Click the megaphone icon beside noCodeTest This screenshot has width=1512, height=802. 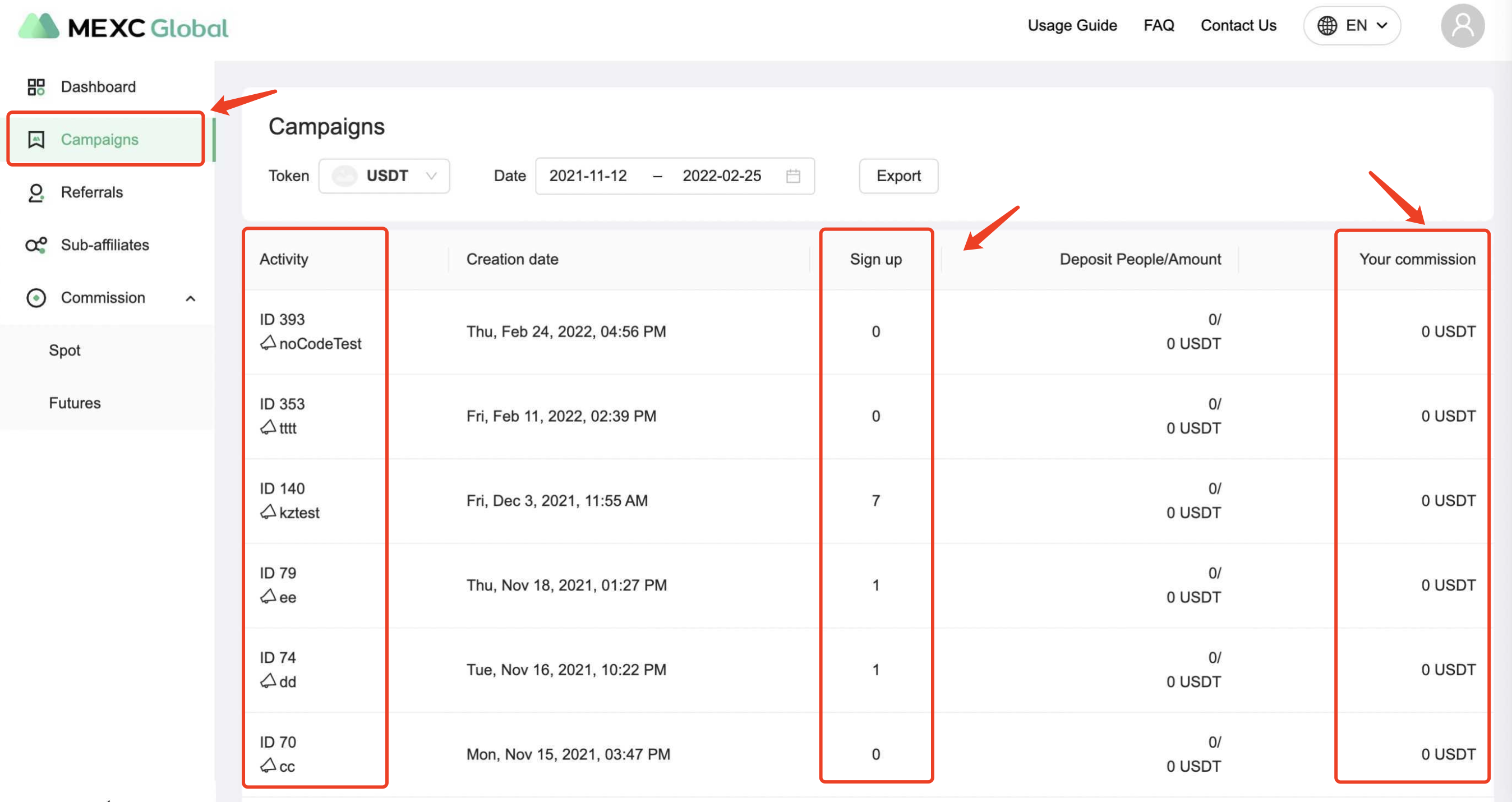coord(268,343)
